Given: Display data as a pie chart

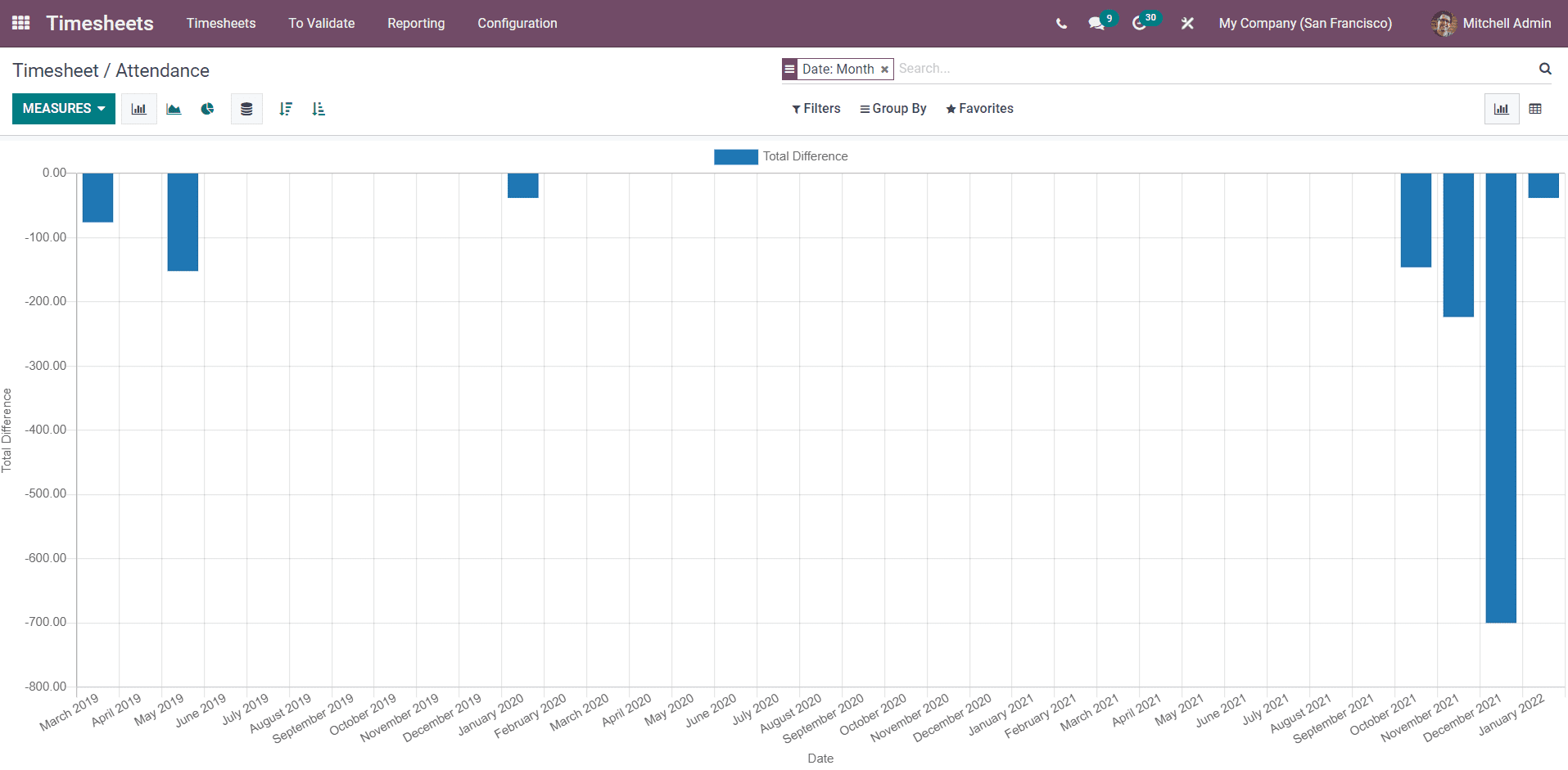Looking at the screenshot, I should (x=207, y=108).
